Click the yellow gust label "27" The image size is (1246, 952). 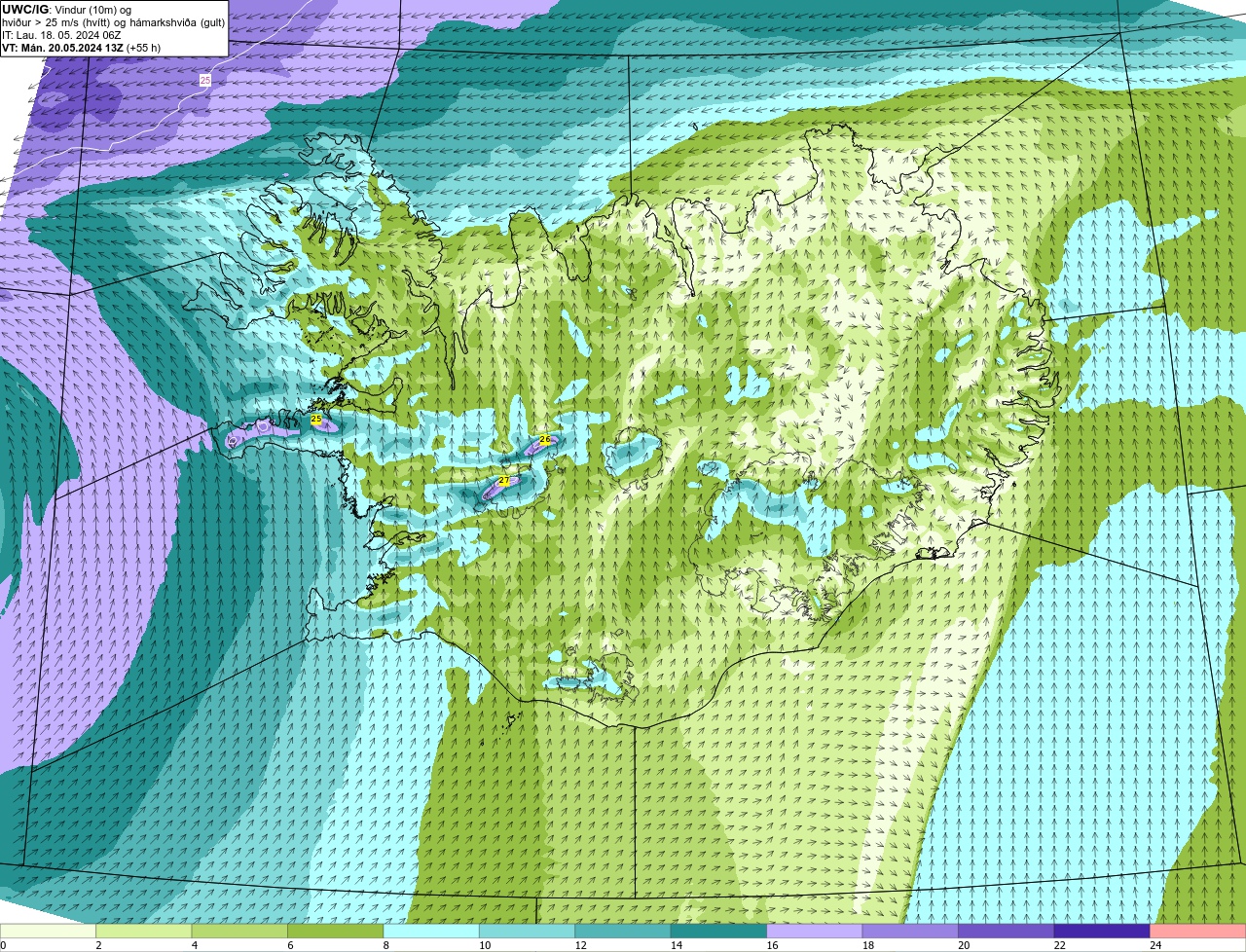503,481
